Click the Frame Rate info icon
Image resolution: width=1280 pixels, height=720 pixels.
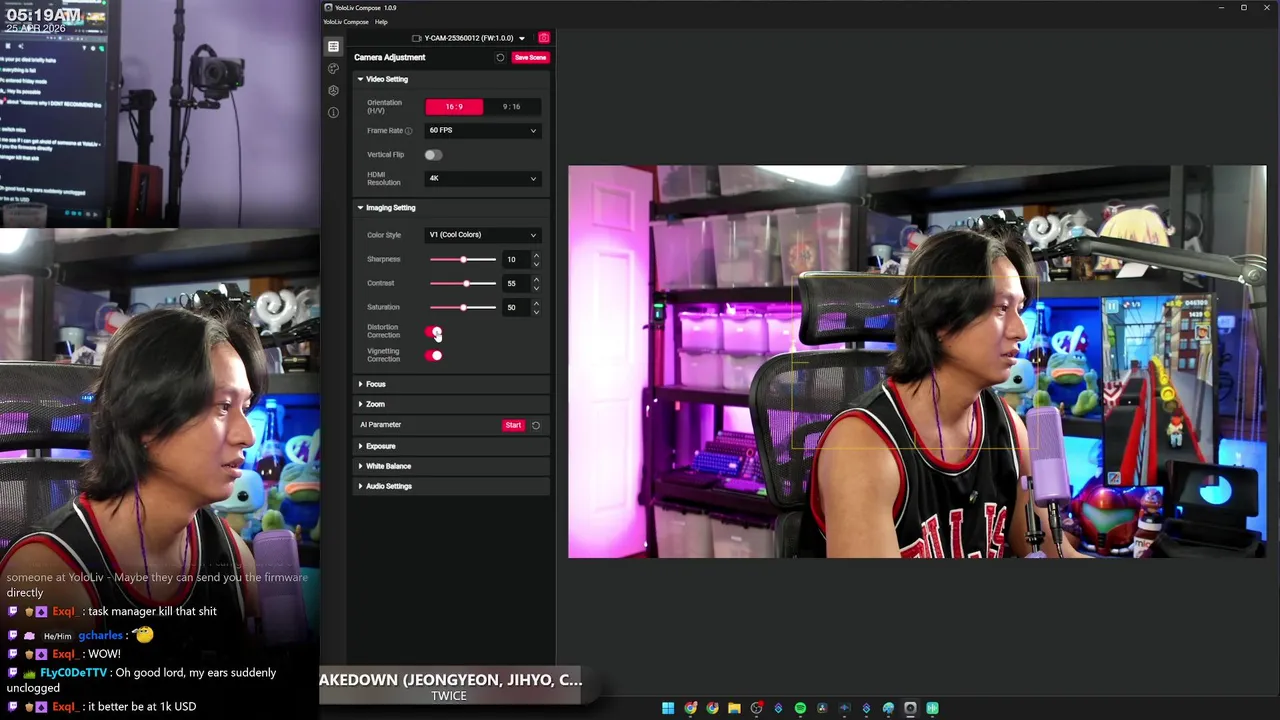tap(409, 131)
